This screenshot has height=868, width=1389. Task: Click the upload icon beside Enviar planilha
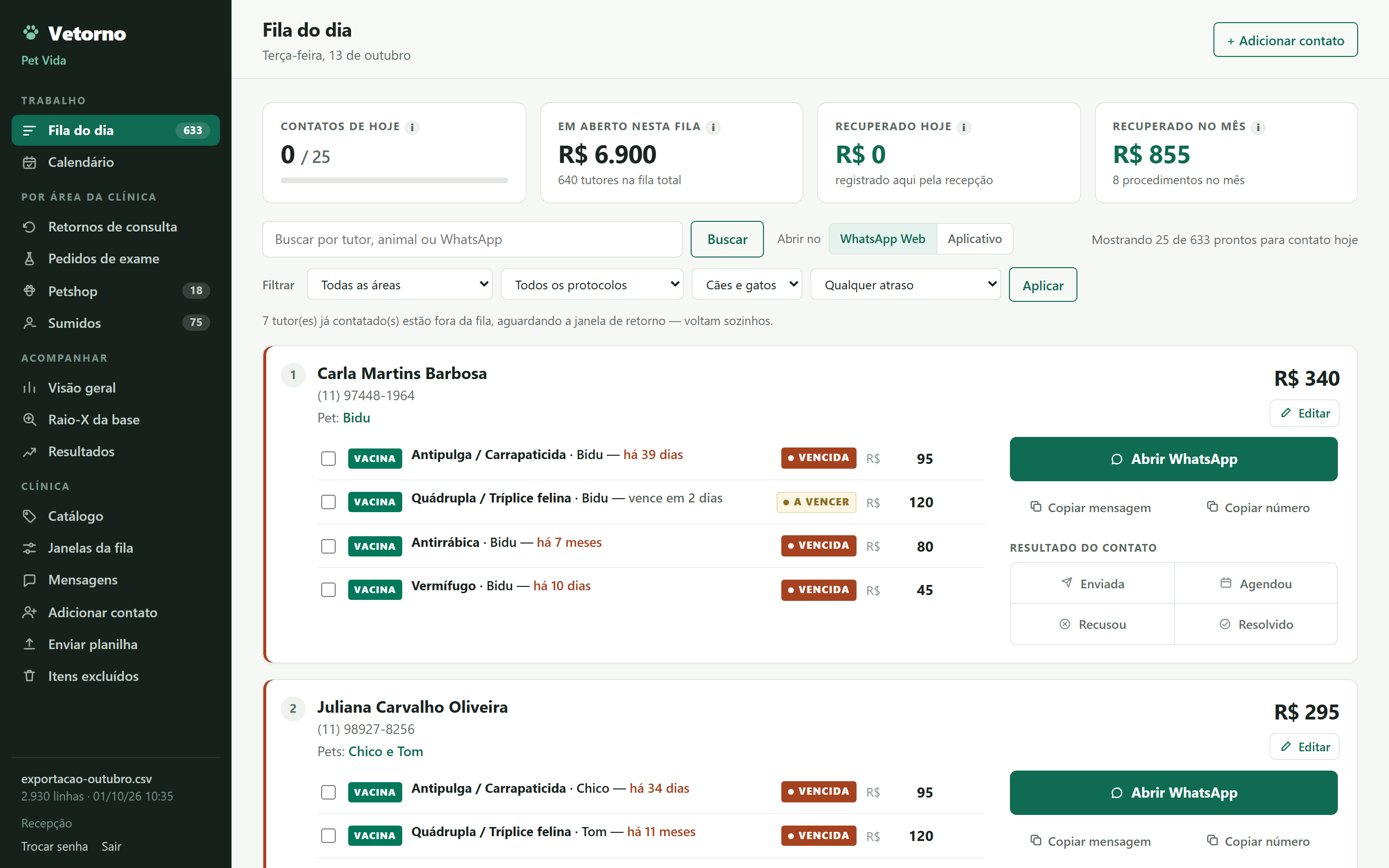[x=29, y=644]
